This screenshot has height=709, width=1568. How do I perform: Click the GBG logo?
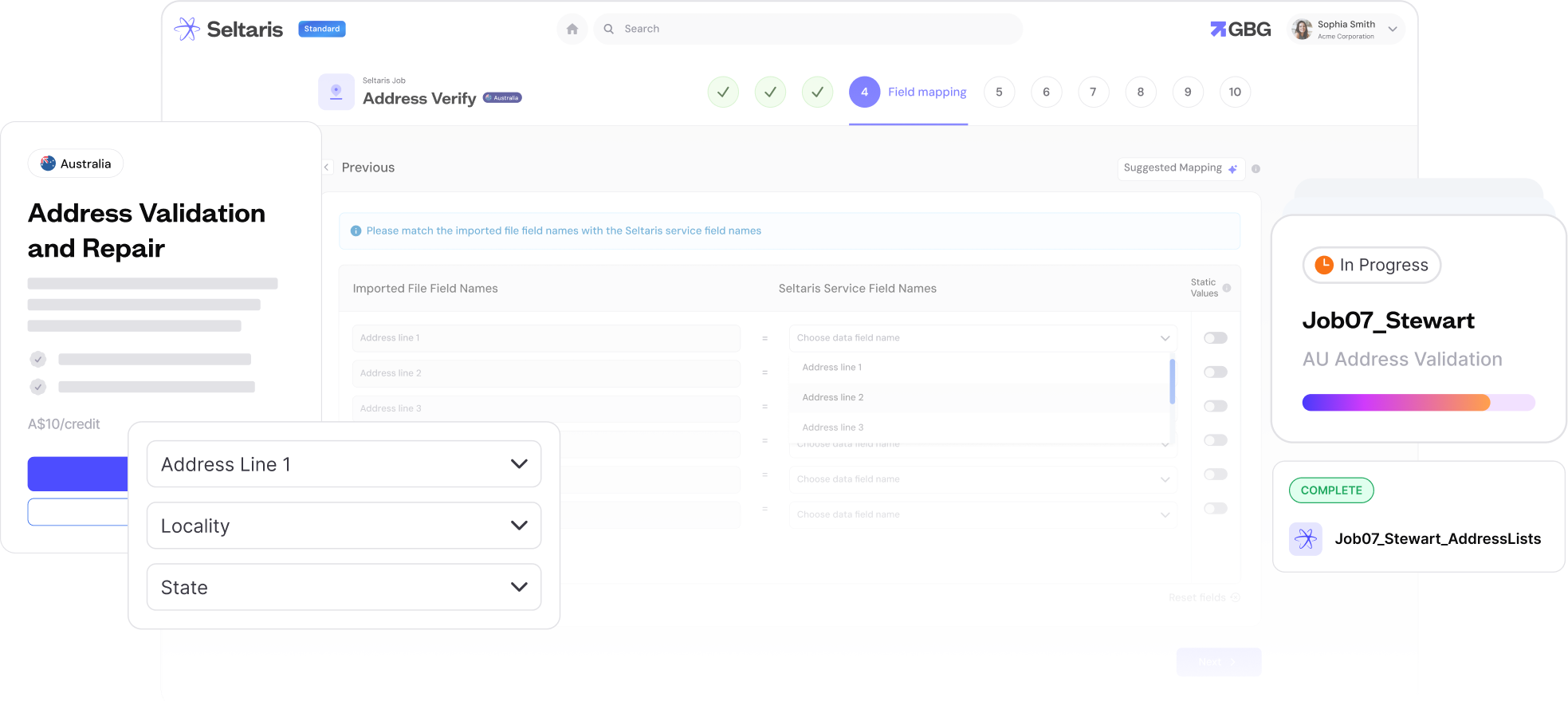pyautogui.click(x=1240, y=30)
